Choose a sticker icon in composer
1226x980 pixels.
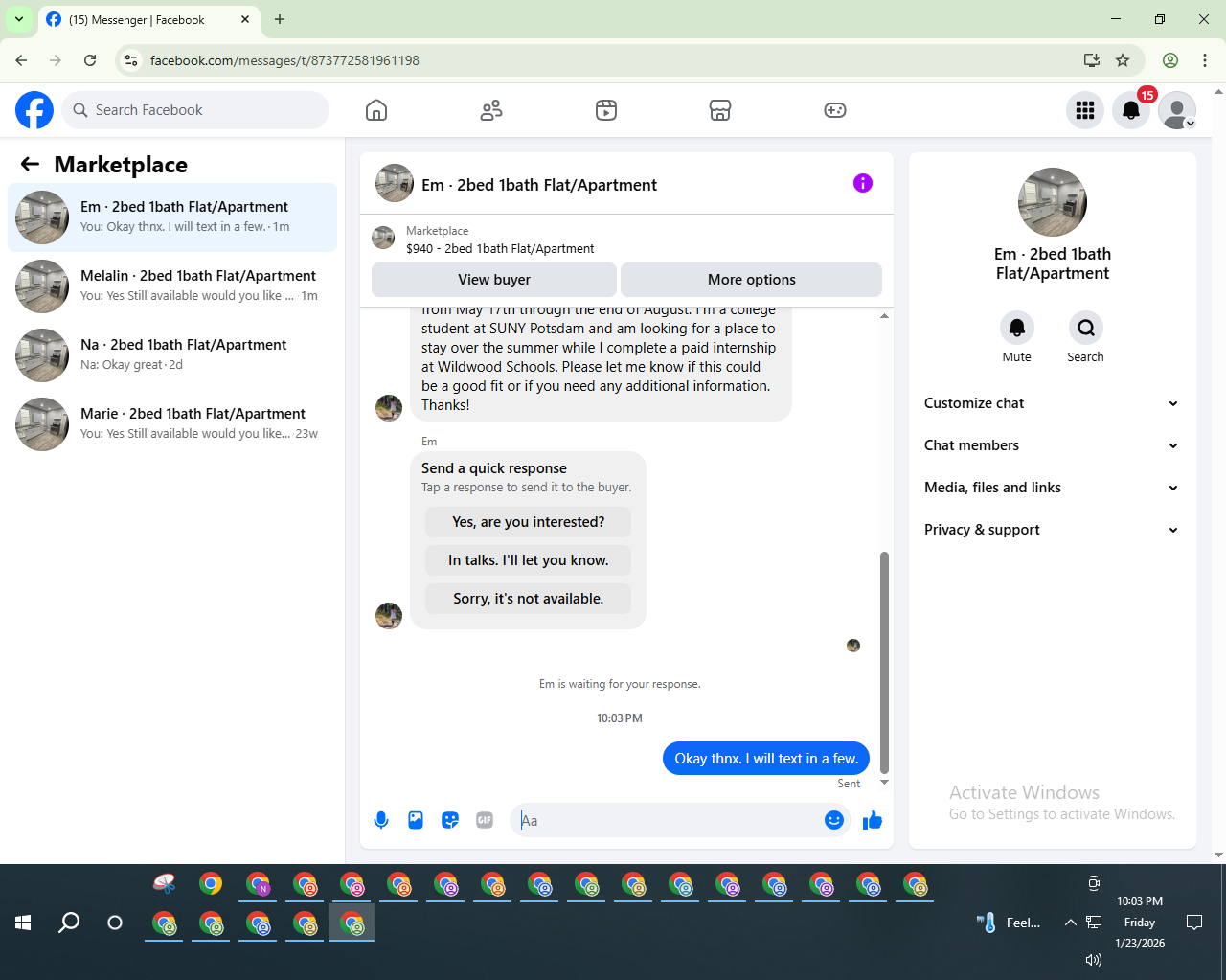pyautogui.click(x=450, y=820)
